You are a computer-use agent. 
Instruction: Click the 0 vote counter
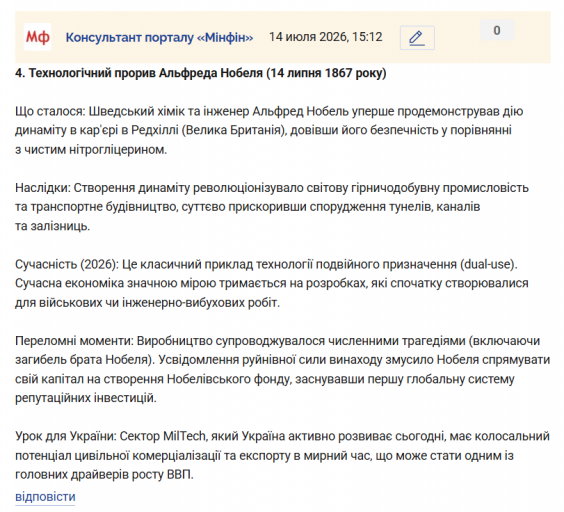coord(497,30)
